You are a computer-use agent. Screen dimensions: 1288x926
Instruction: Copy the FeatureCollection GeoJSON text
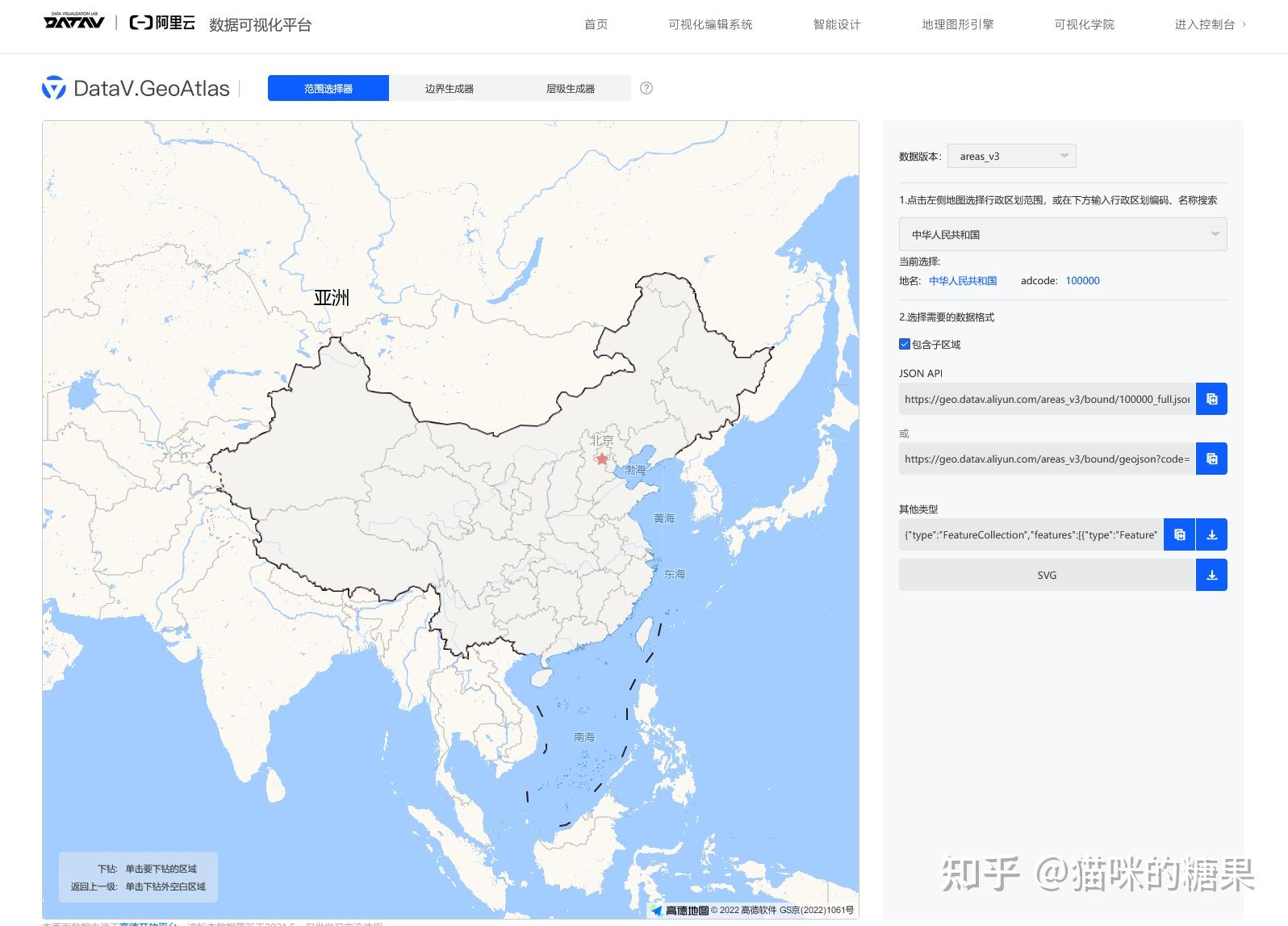[x=1179, y=534]
